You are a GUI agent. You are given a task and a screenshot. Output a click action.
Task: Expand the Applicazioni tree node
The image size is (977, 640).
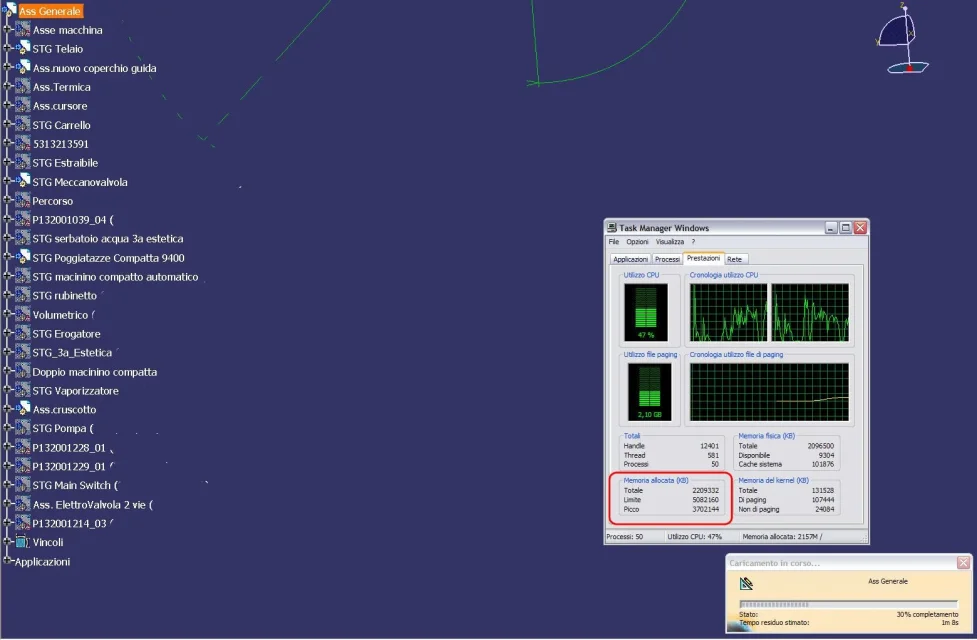click(7, 561)
